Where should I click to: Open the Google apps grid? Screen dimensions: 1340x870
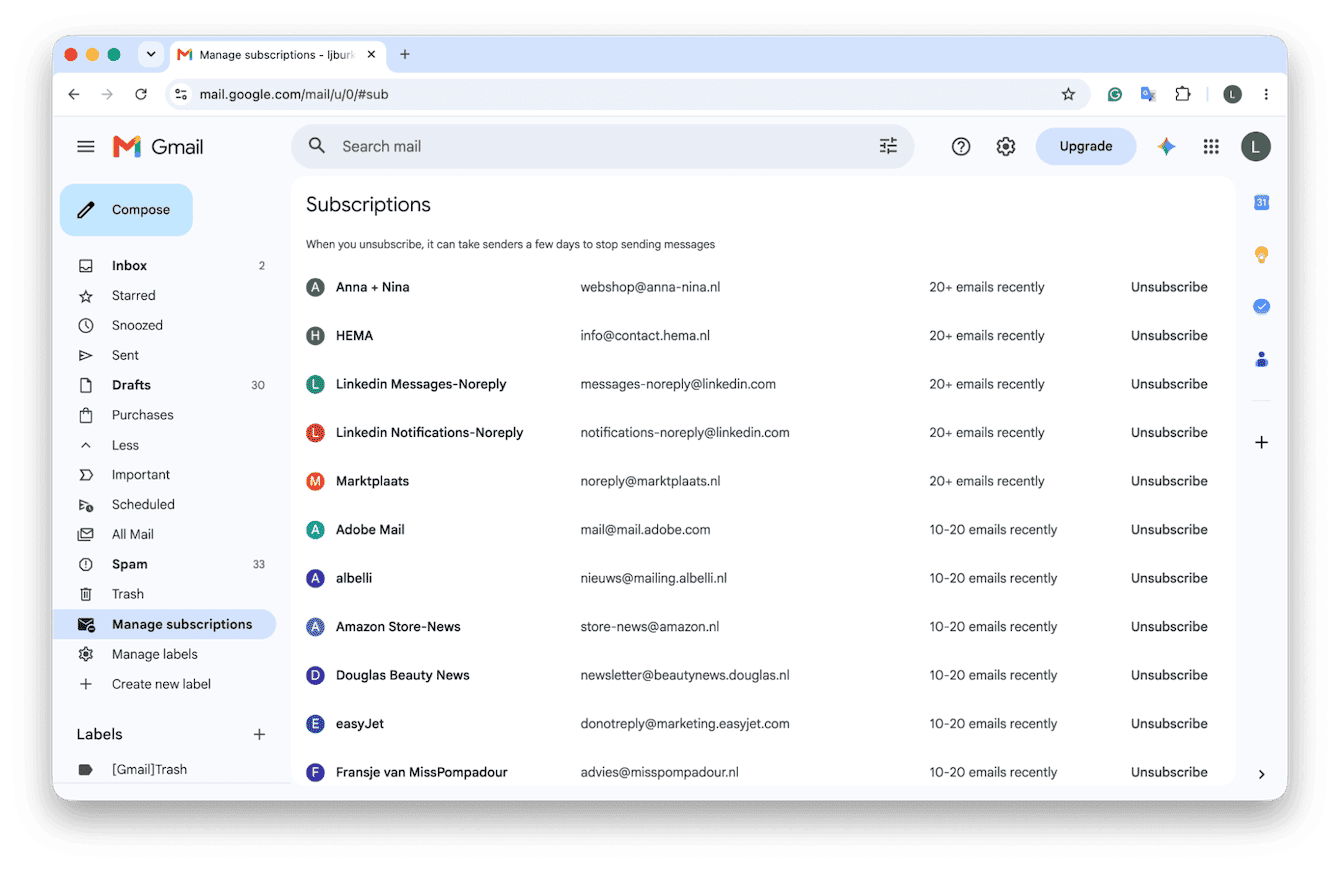(1211, 147)
